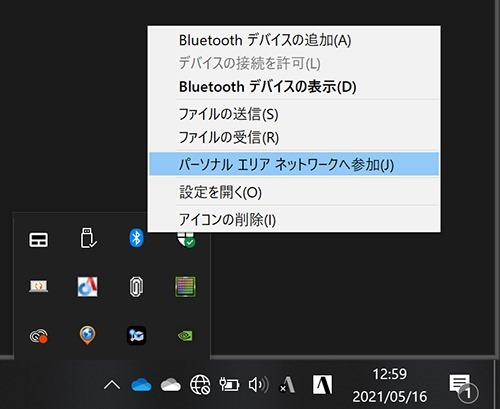Viewport: 500px width, 409px height.
Task: Click the laptop update tray icon
Action: click(x=38, y=286)
